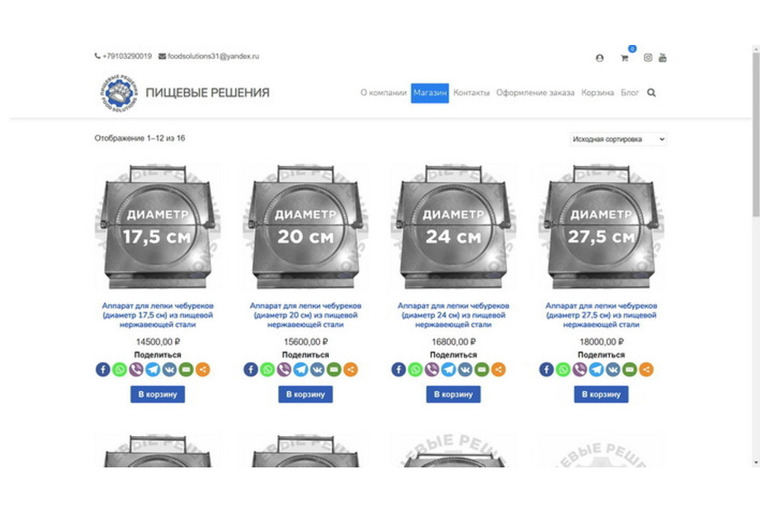Share the 20 см product via WhatsApp
770x514 pixels.
pos(267,369)
